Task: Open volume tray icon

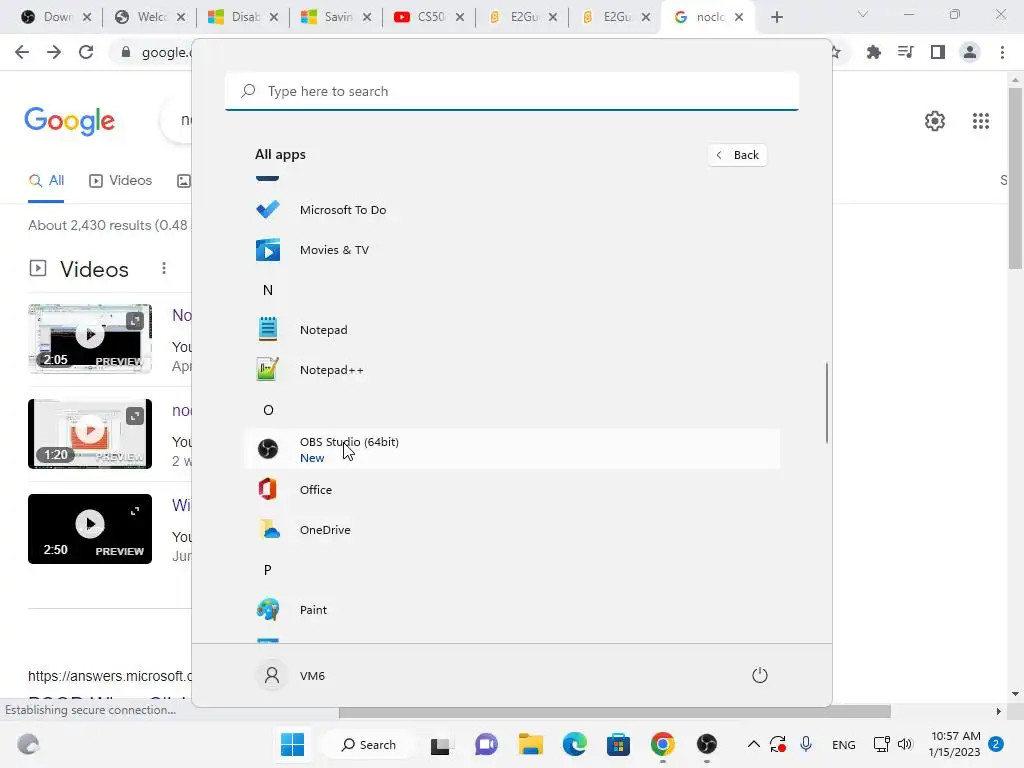Action: pos(905,744)
